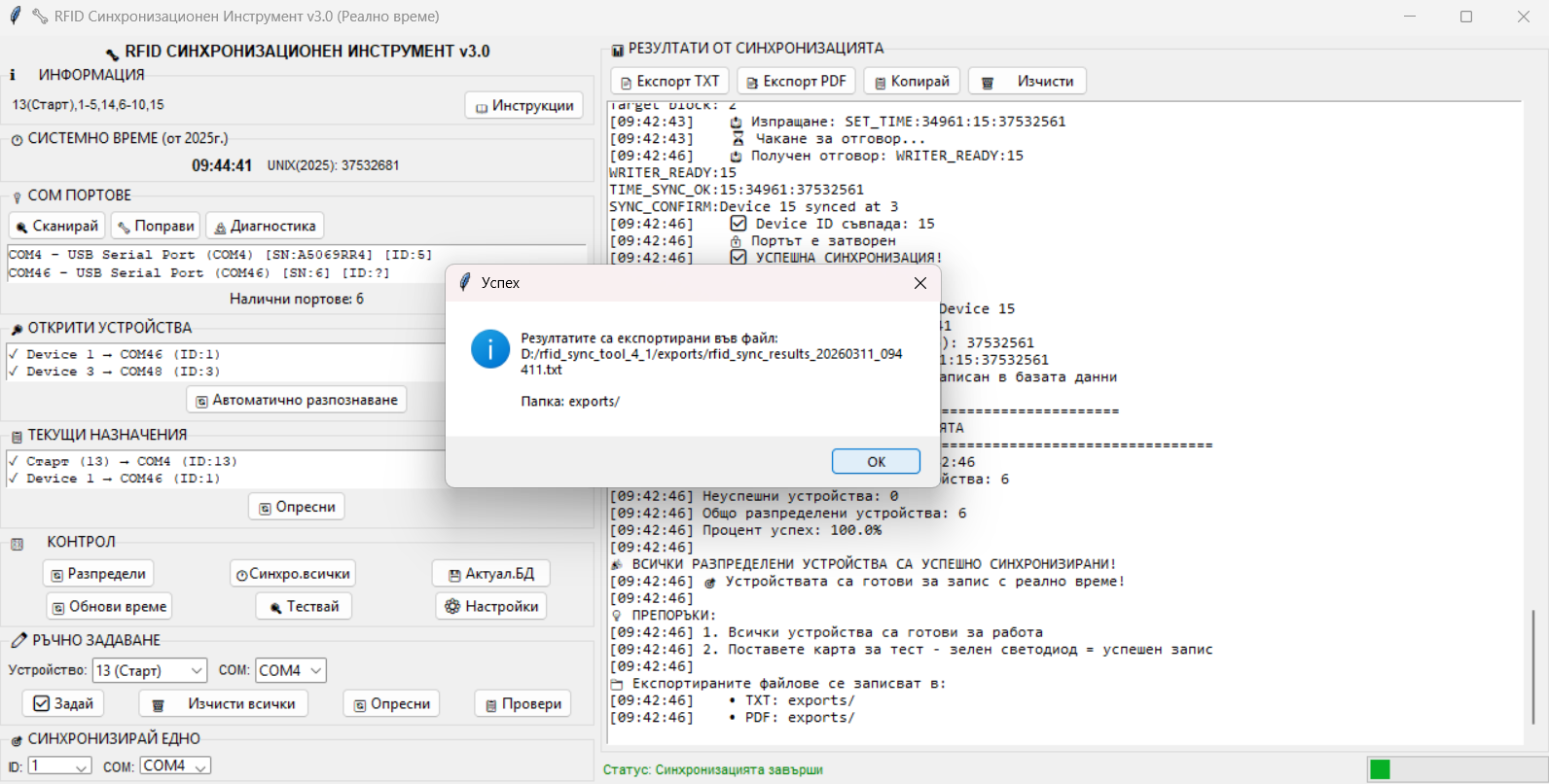1549x784 pixels.
Task: Close the Успех dialog with X
Action: click(x=919, y=283)
